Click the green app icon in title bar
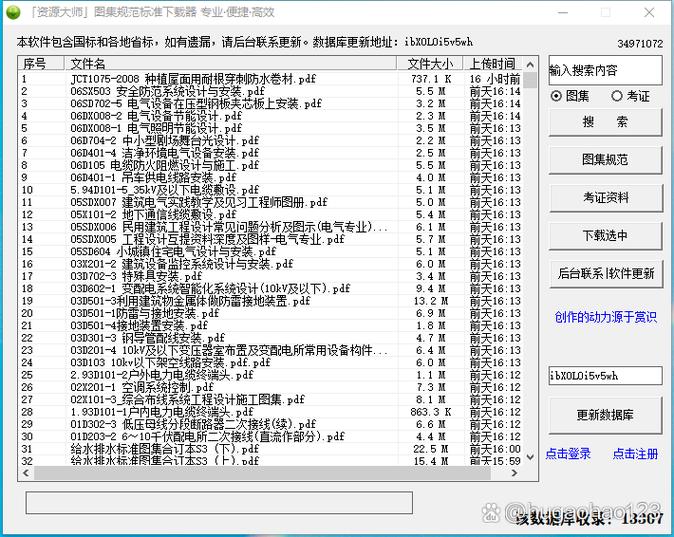 click(x=13, y=12)
